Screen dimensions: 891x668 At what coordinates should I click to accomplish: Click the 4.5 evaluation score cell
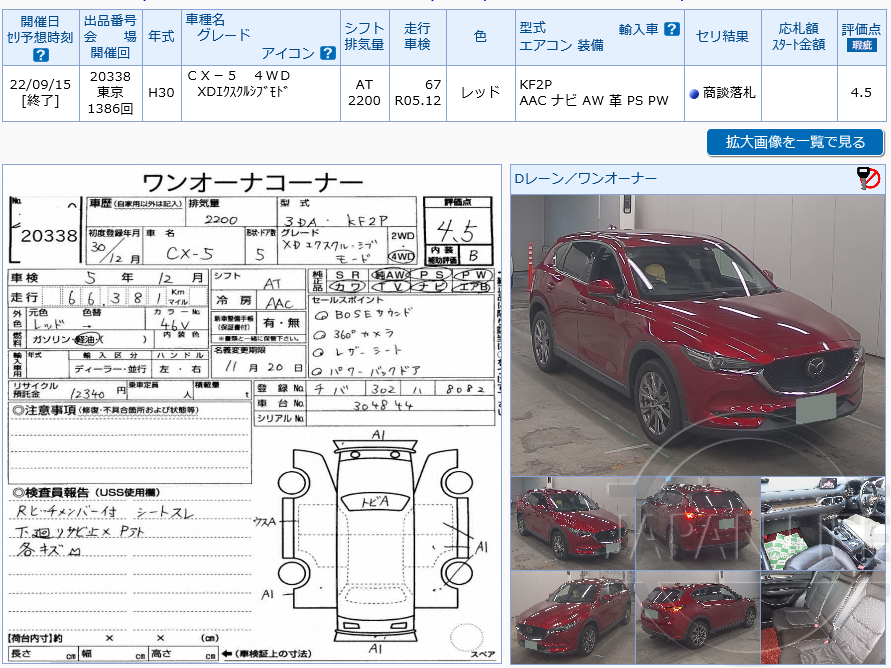pos(859,94)
